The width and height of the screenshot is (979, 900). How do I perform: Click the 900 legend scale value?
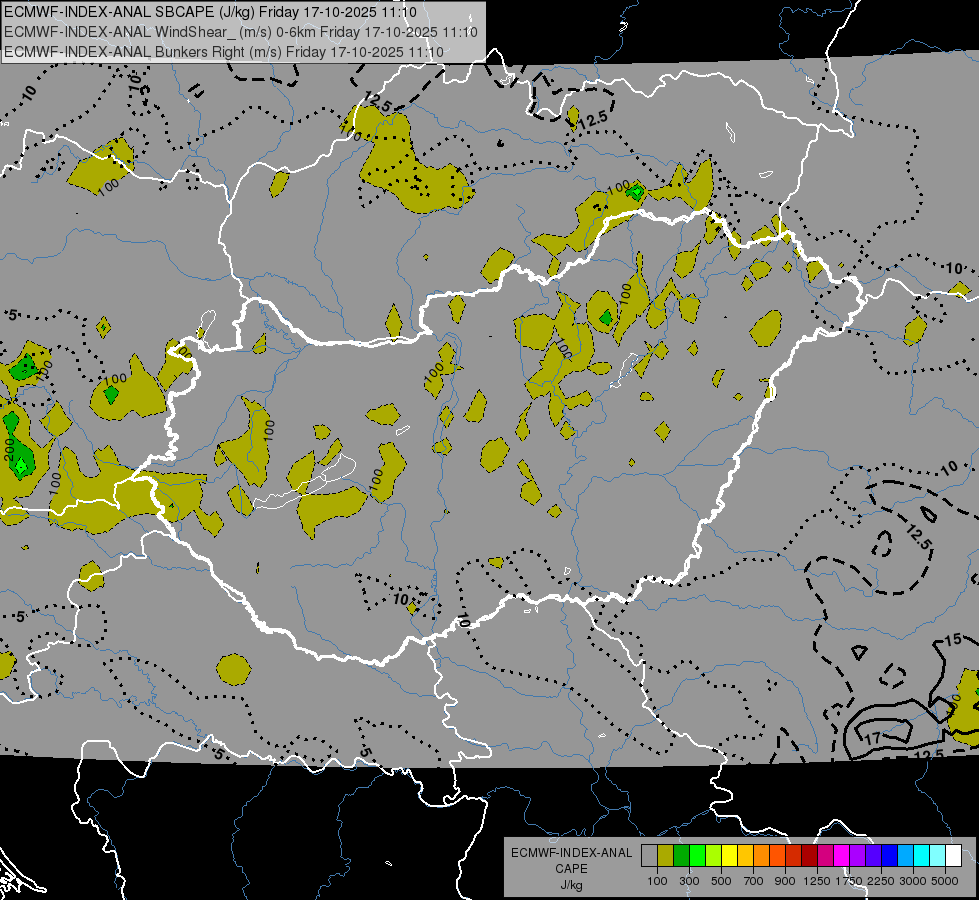pos(785,881)
